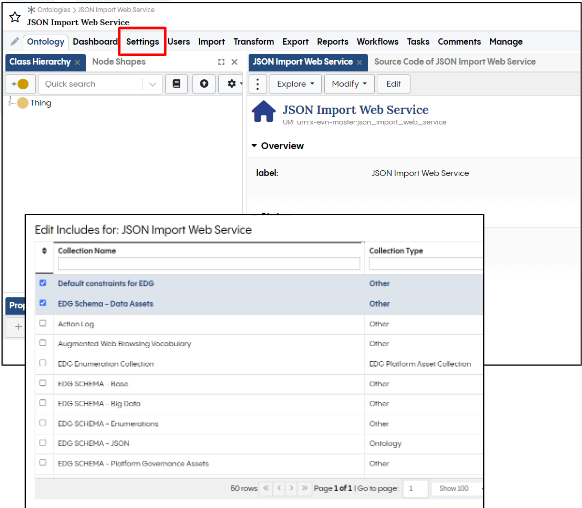Close the JSON Import Web Service form tab

pyautogui.click(x=359, y=62)
